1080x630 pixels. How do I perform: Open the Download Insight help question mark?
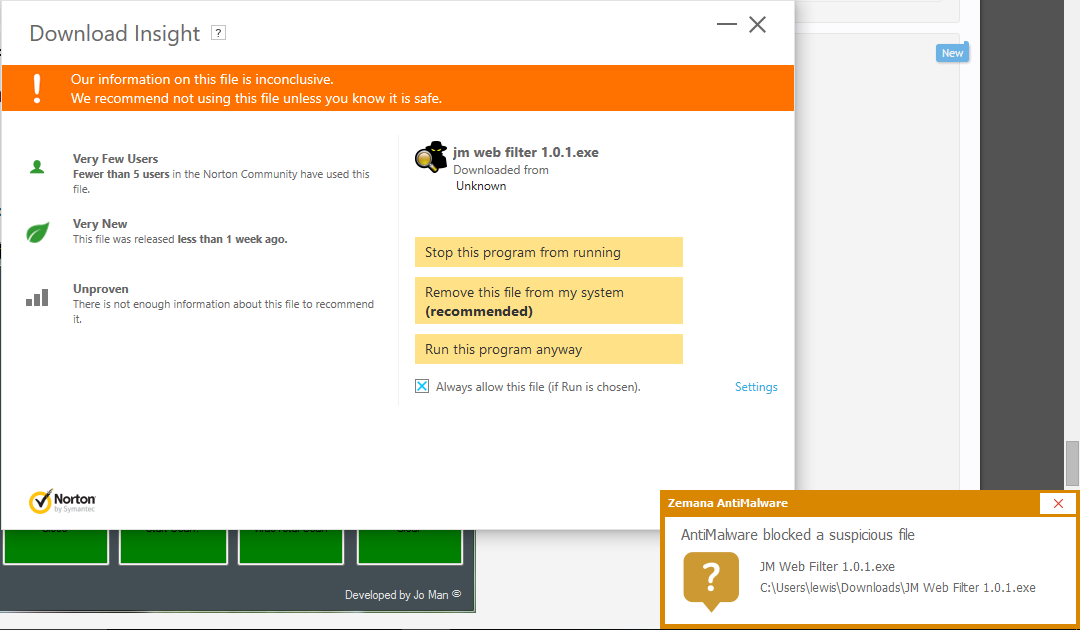click(218, 33)
